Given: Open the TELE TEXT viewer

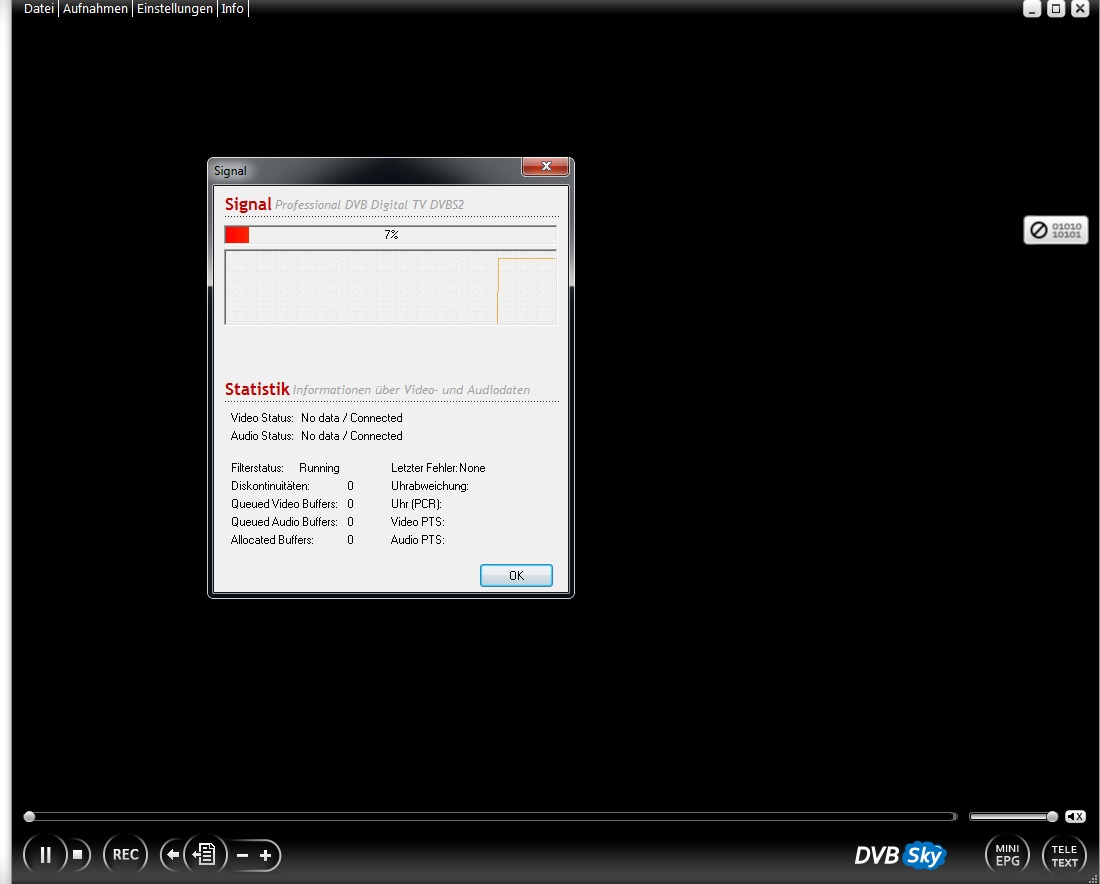Looking at the screenshot, I should click(x=1064, y=856).
